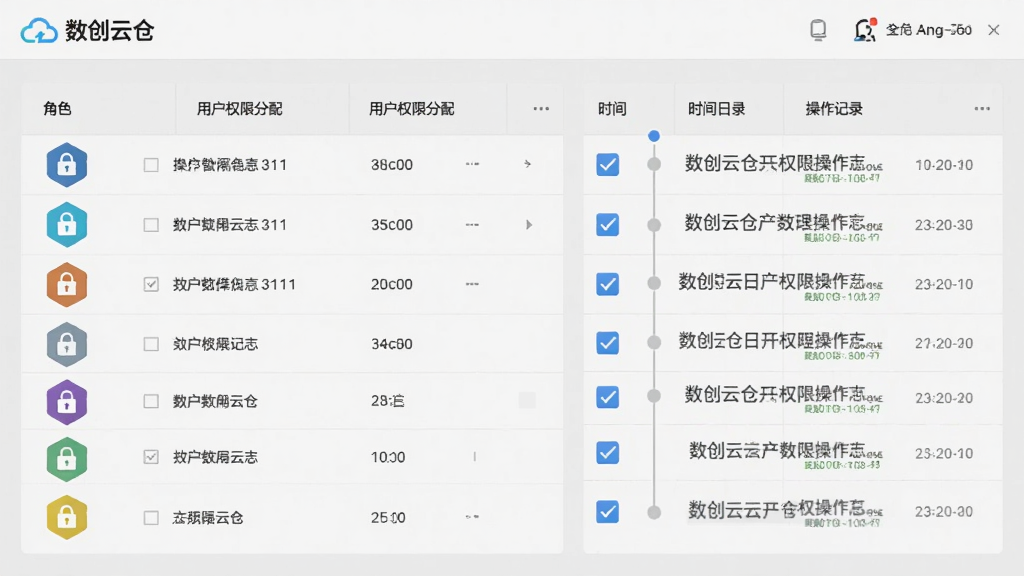Screen dimensions: 1024x576
Task: Select the cyan lock icon in the 35c00 row
Action: tap(67, 225)
